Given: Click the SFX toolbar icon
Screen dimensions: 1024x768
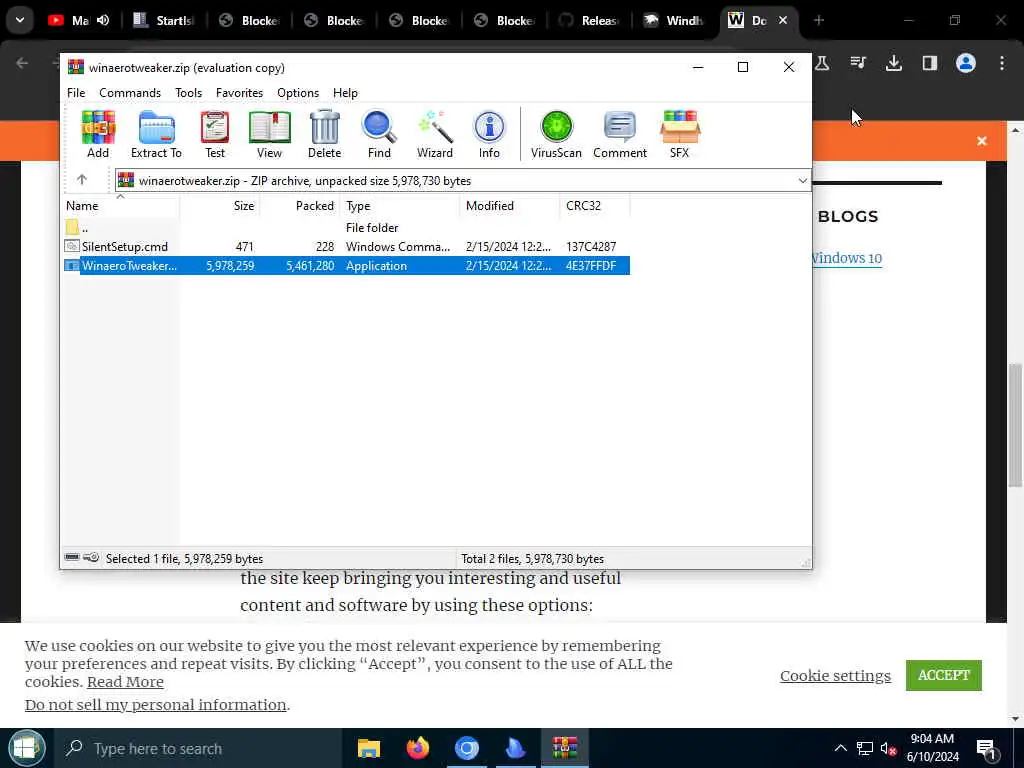Looking at the screenshot, I should pos(679,134).
